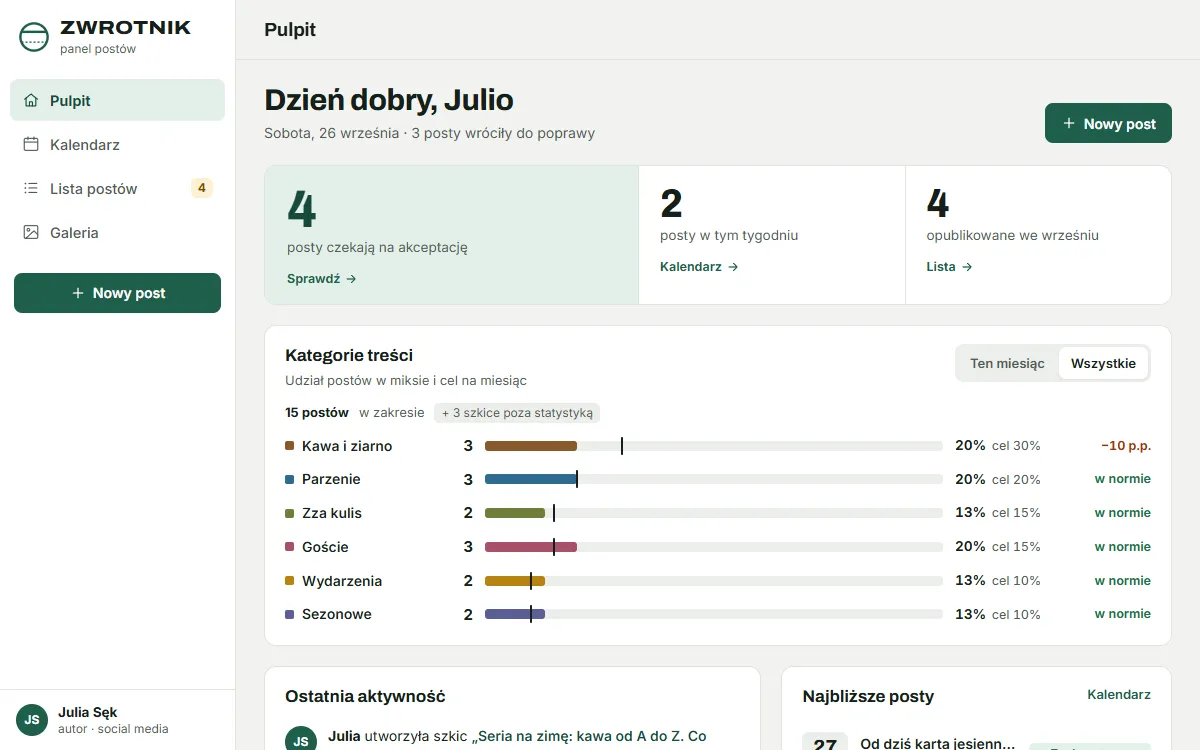The width and height of the screenshot is (1200, 750).
Task: Click the '15 postów' count text
Action: (317, 412)
